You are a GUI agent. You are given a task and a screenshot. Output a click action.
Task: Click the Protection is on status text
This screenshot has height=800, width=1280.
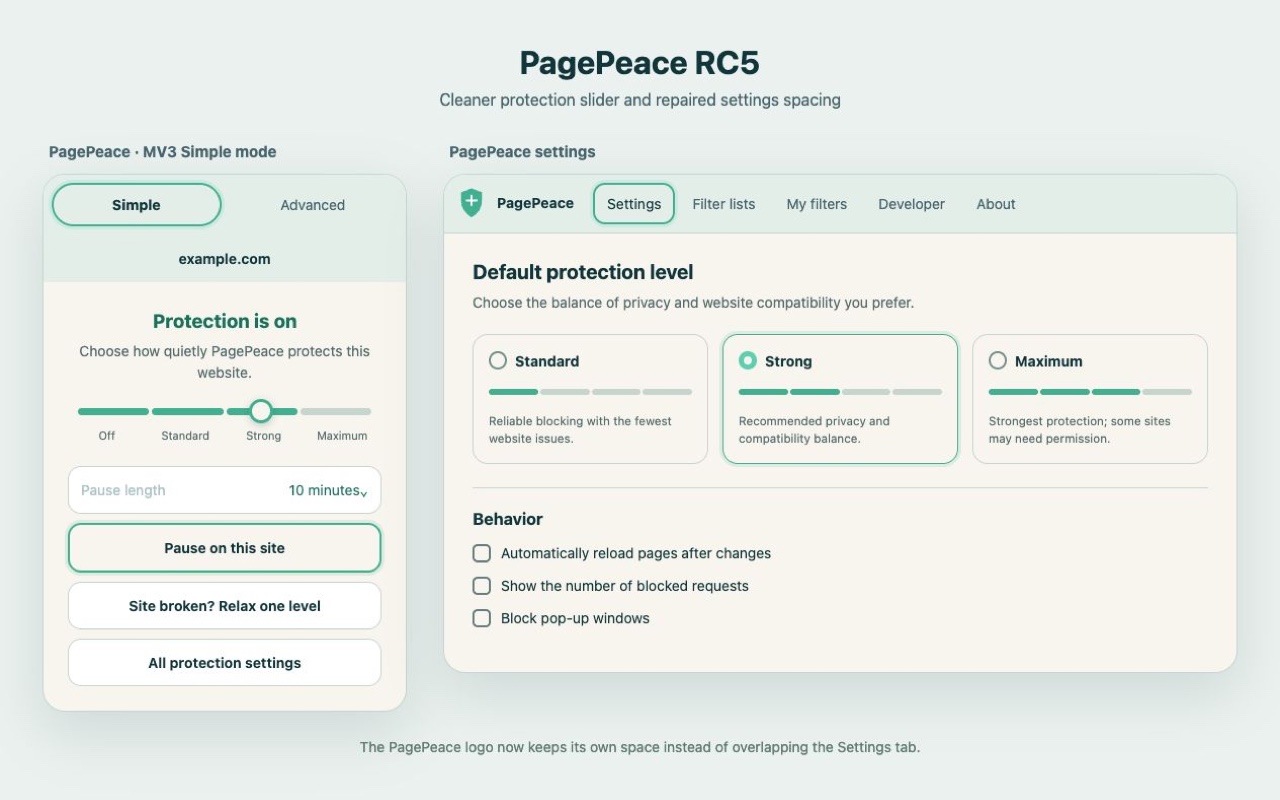(x=225, y=321)
